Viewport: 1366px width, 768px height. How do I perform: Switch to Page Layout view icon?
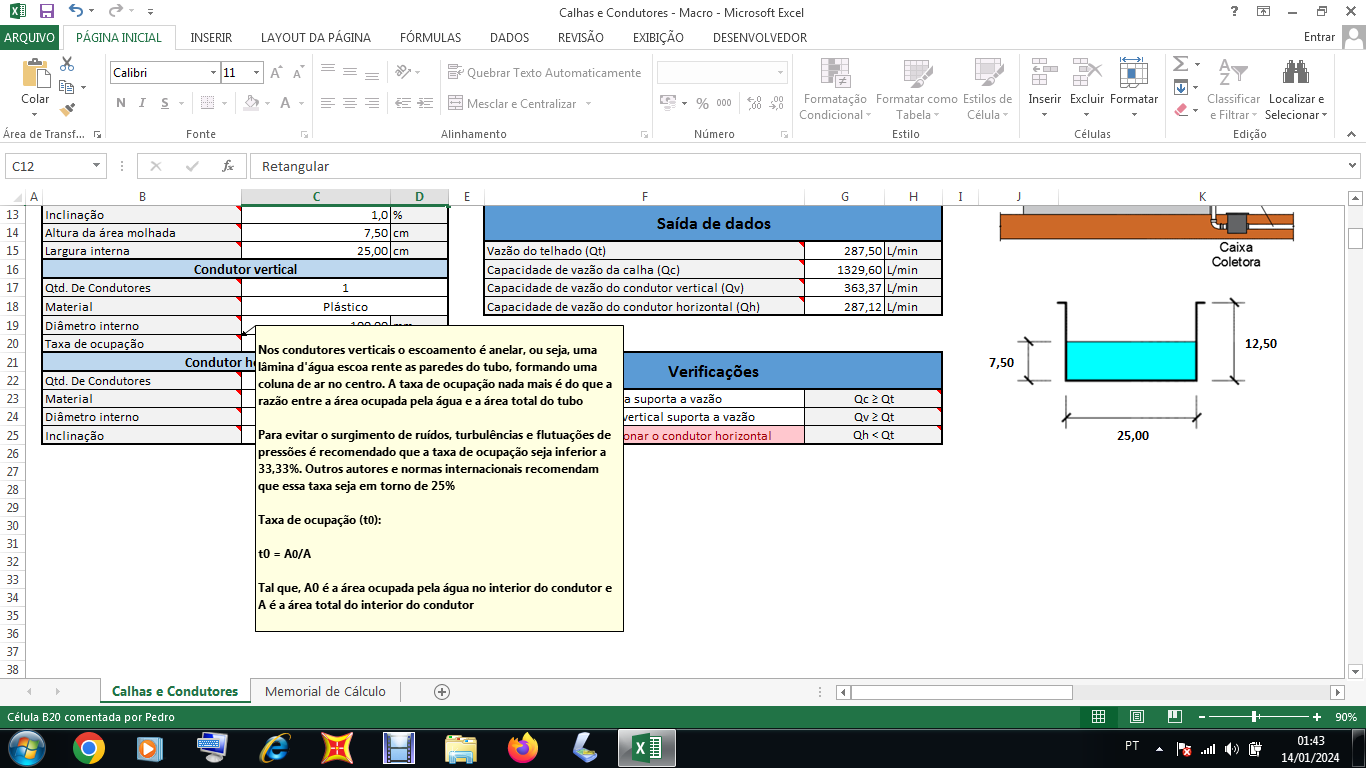point(1136,717)
